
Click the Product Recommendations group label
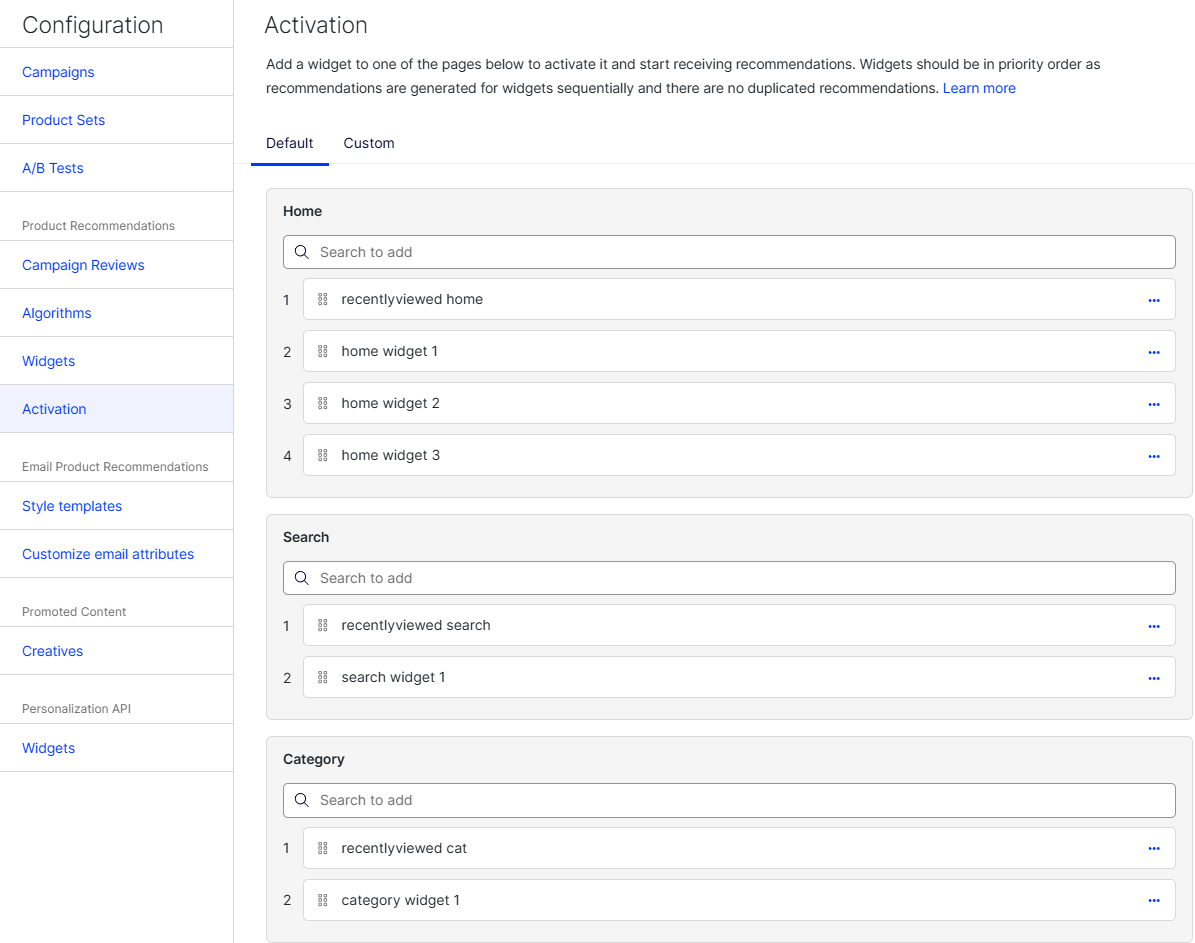click(x=98, y=226)
